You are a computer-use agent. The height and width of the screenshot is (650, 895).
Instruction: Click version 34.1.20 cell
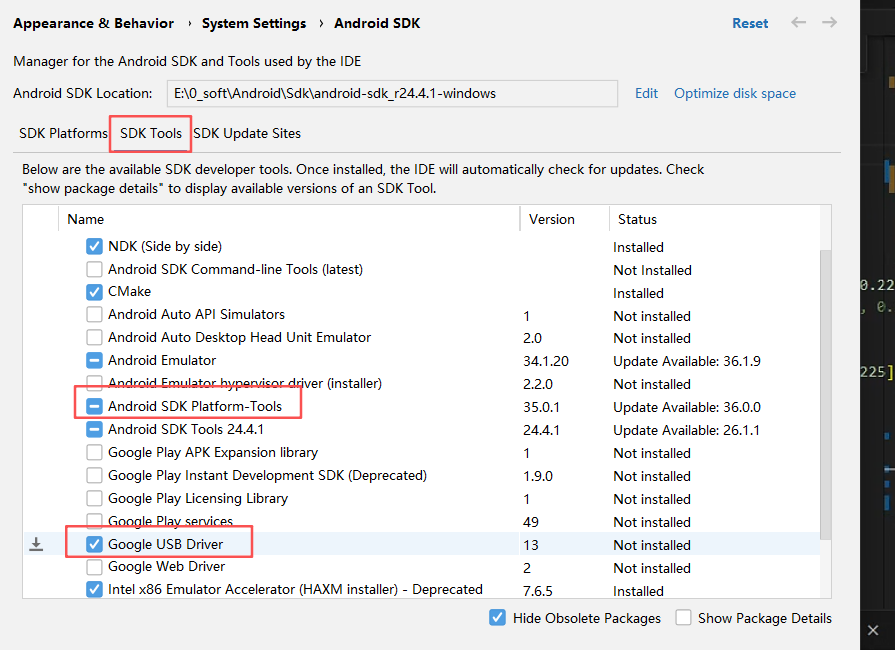pyautogui.click(x=546, y=361)
